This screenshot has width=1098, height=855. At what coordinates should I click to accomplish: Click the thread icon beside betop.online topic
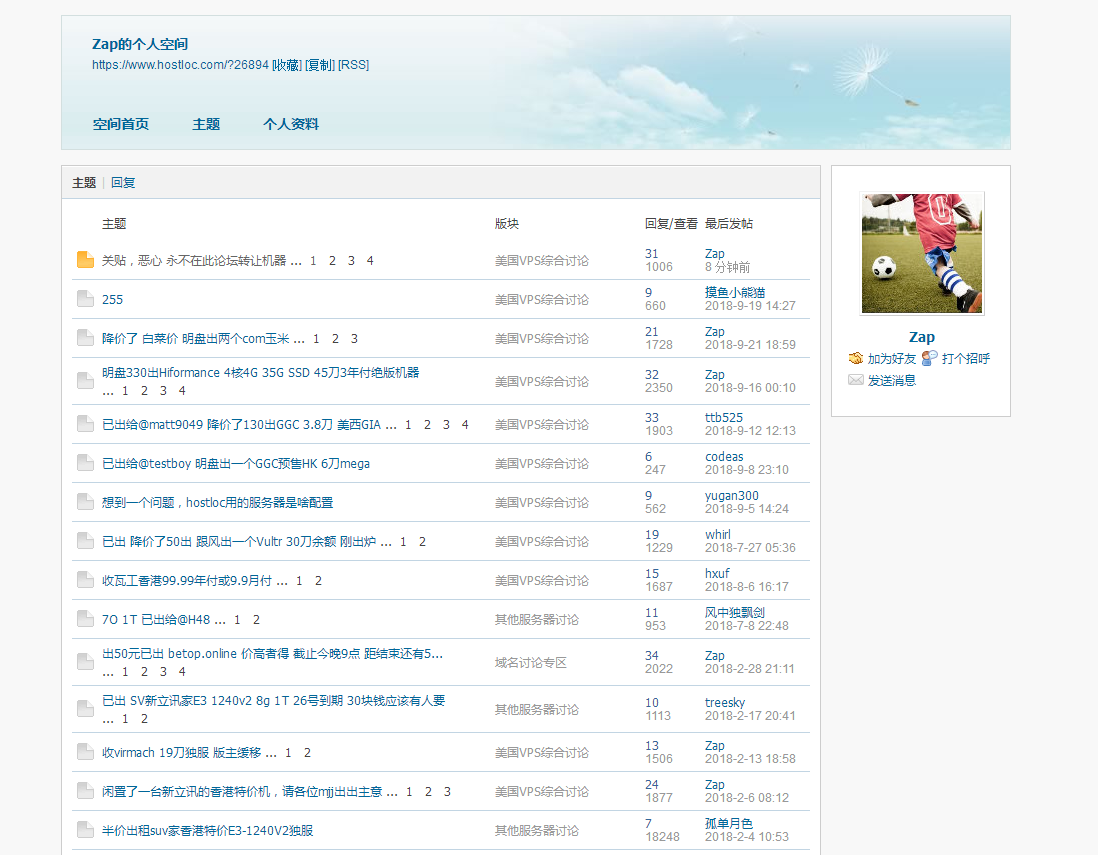[85, 662]
